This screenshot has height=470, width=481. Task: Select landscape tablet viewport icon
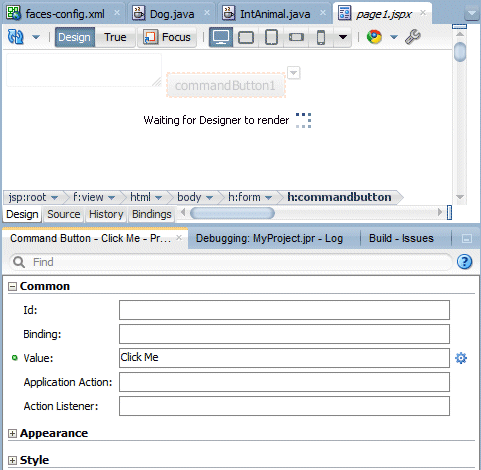246,37
